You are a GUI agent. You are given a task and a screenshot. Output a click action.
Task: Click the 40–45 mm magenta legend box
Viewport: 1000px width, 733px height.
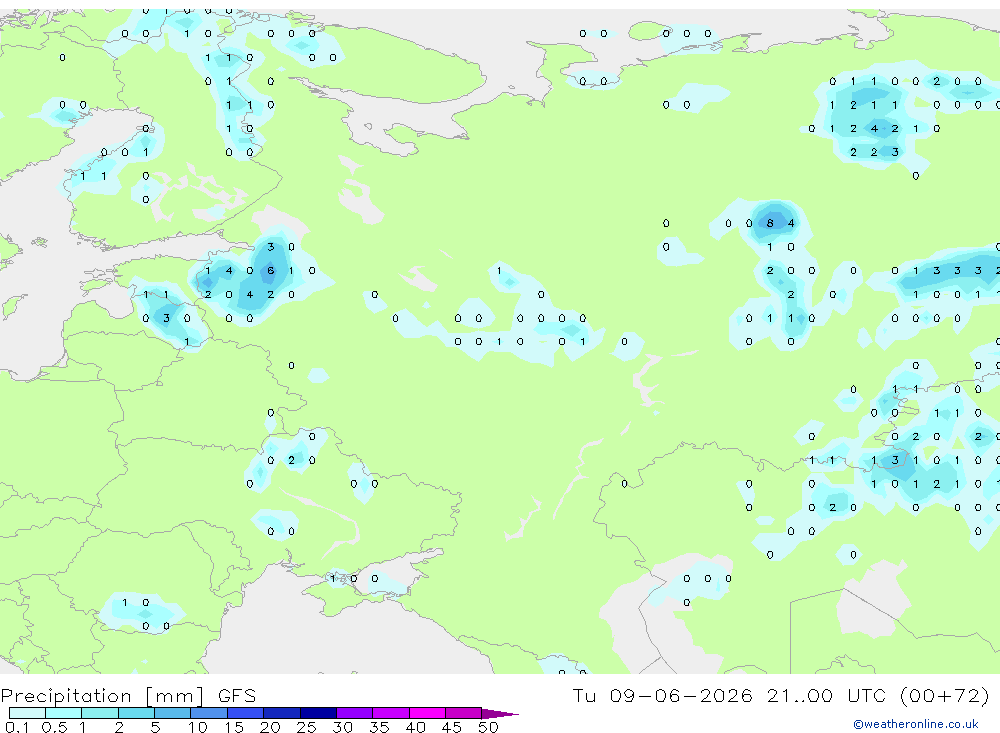427,713
